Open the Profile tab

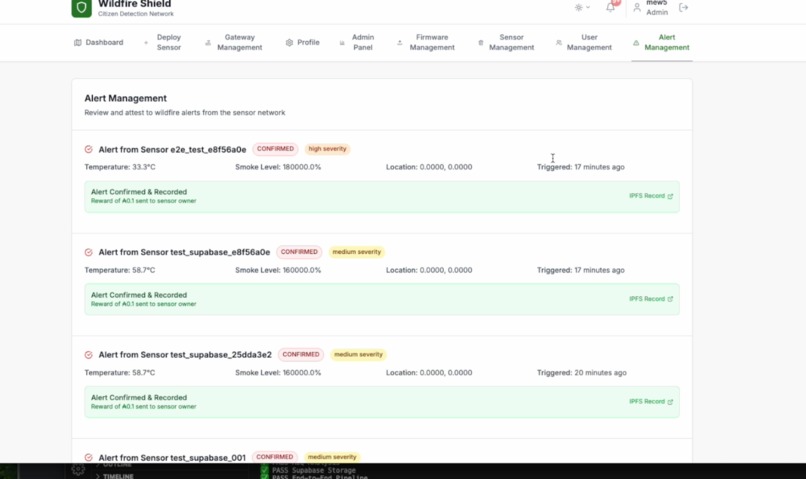(x=302, y=42)
